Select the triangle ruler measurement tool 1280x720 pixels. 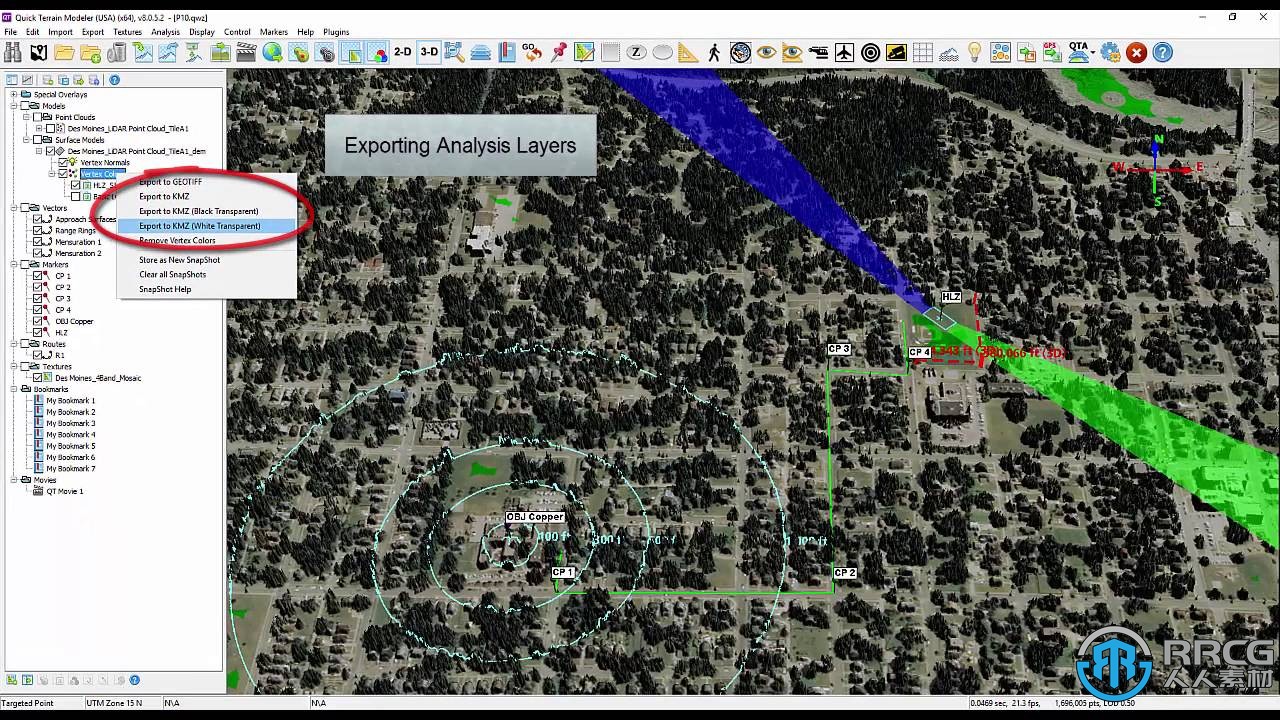(688, 52)
